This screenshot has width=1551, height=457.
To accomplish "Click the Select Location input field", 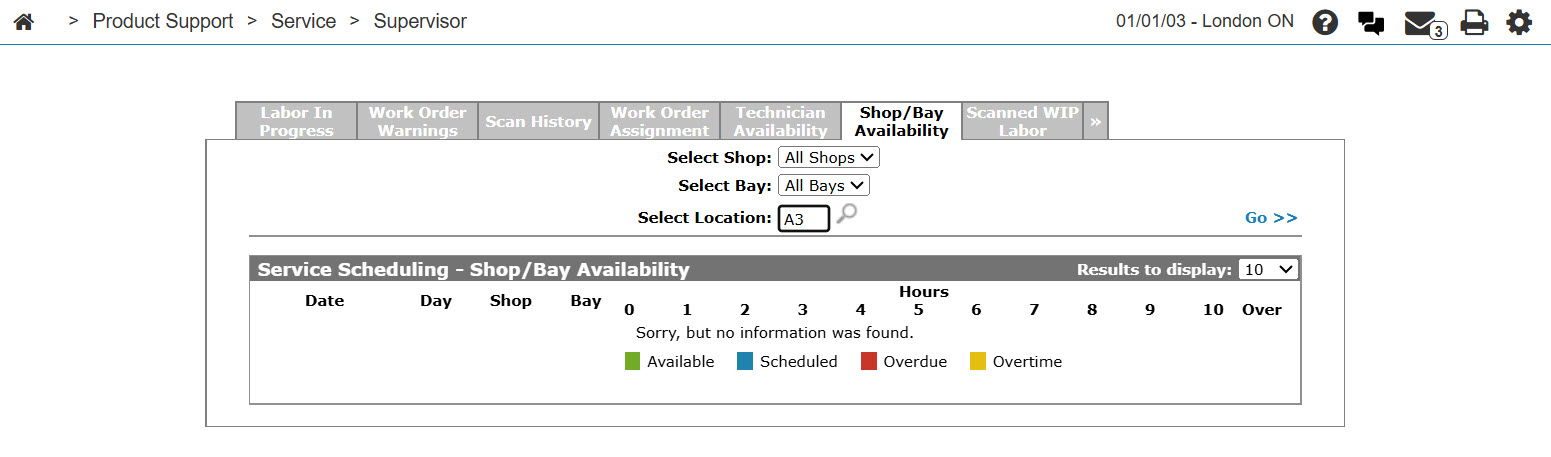I will coord(804,219).
